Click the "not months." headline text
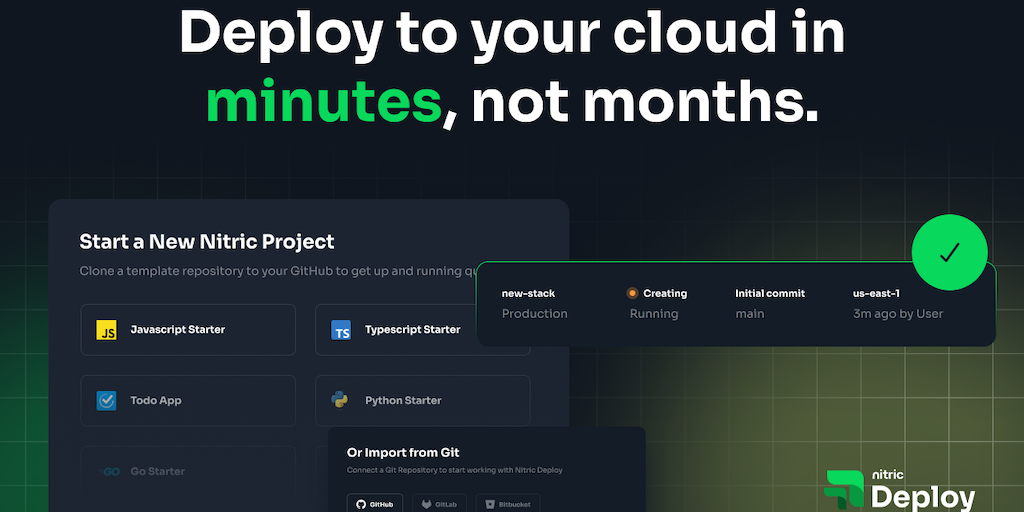This screenshot has height=512, width=1024. point(645,101)
